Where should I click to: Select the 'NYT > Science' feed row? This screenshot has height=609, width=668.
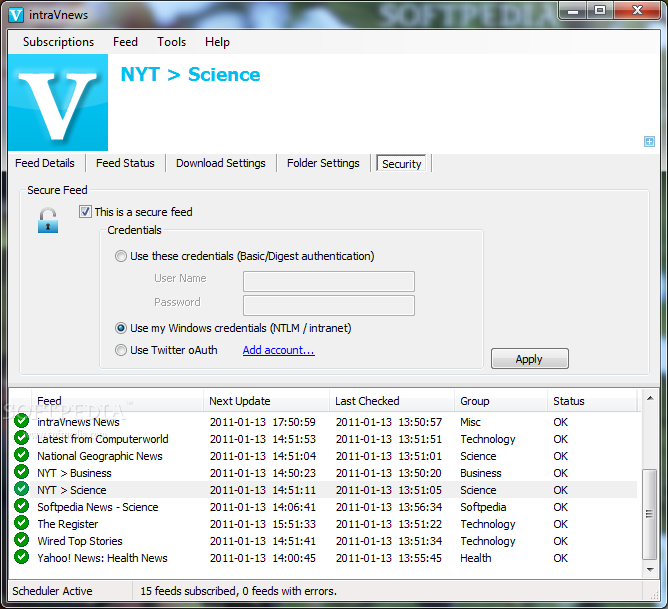[324, 490]
